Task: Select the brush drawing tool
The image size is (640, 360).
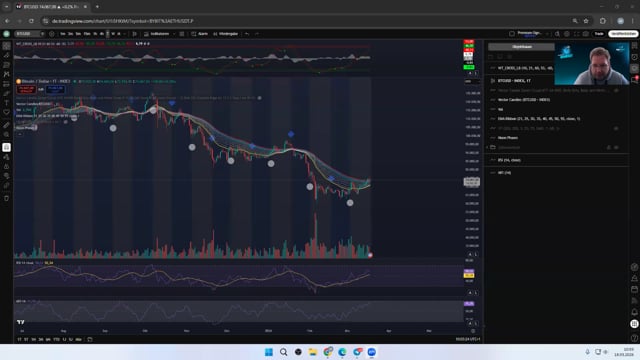Action: click(x=7, y=93)
